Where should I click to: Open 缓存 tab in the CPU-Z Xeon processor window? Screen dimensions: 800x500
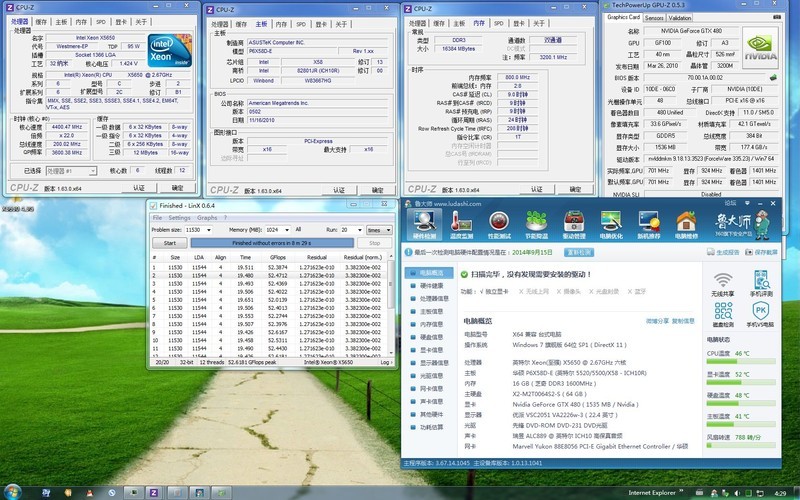click(41, 22)
